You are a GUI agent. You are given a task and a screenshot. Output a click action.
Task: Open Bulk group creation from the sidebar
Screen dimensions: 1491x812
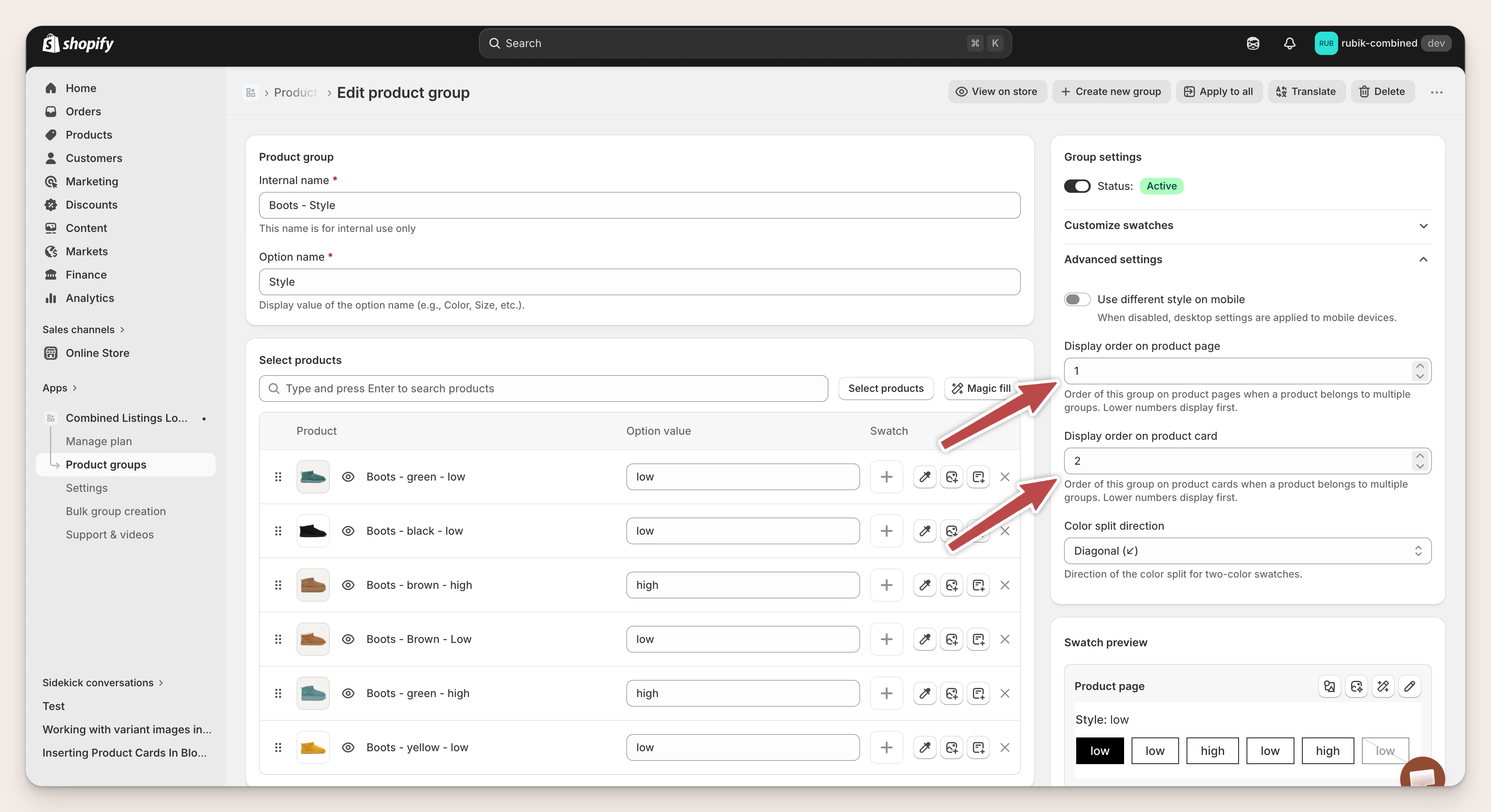(116, 511)
